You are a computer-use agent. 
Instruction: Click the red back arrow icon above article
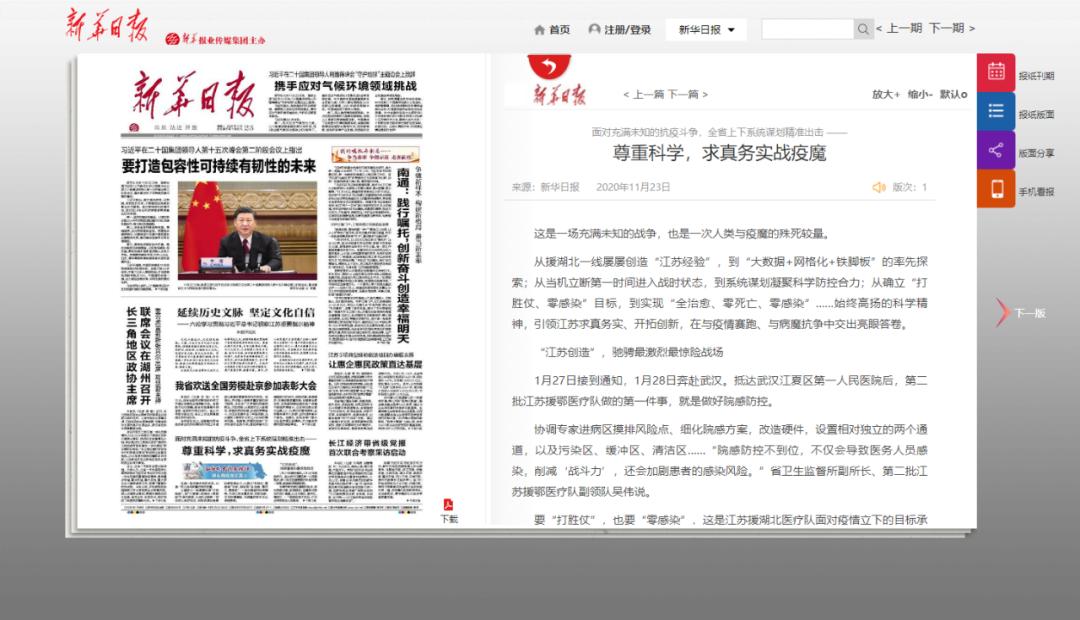[x=549, y=66]
